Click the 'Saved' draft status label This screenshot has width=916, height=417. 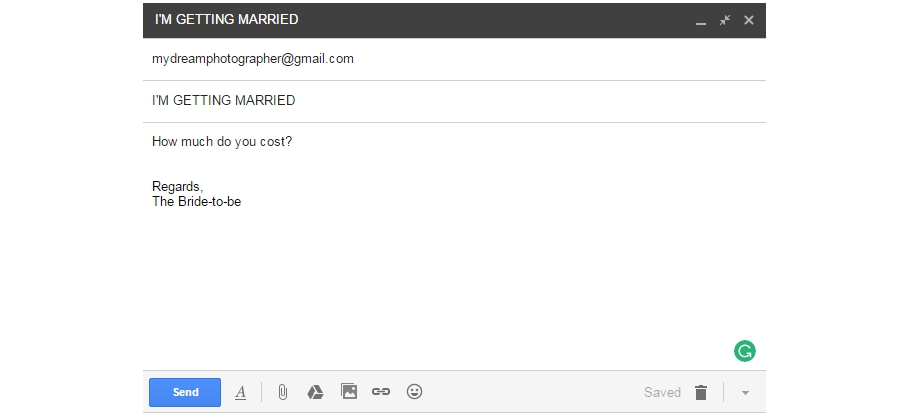click(x=662, y=393)
